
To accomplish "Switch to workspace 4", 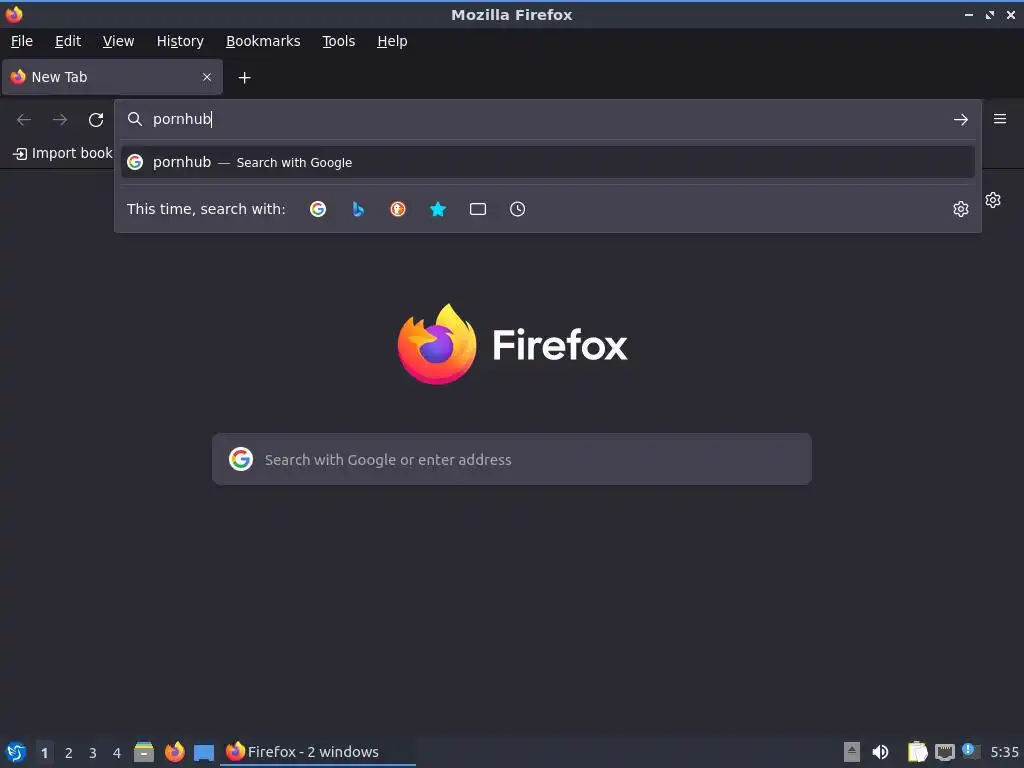I will pyautogui.click(x=117, y=752).
